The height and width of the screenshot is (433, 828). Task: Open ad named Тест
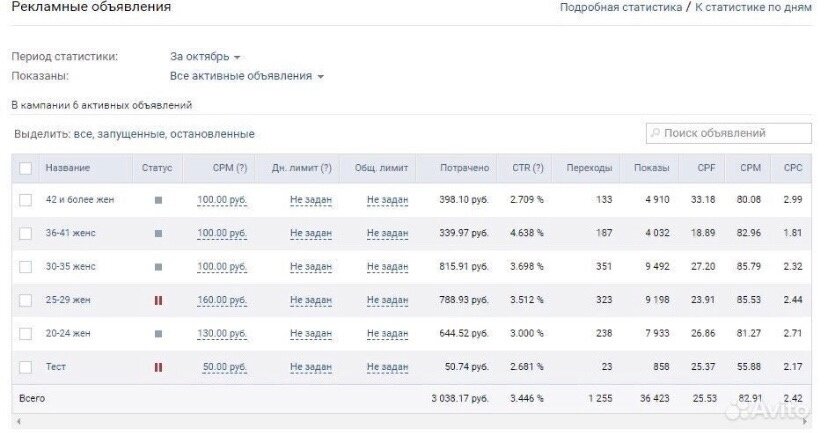tap(55, 366)
